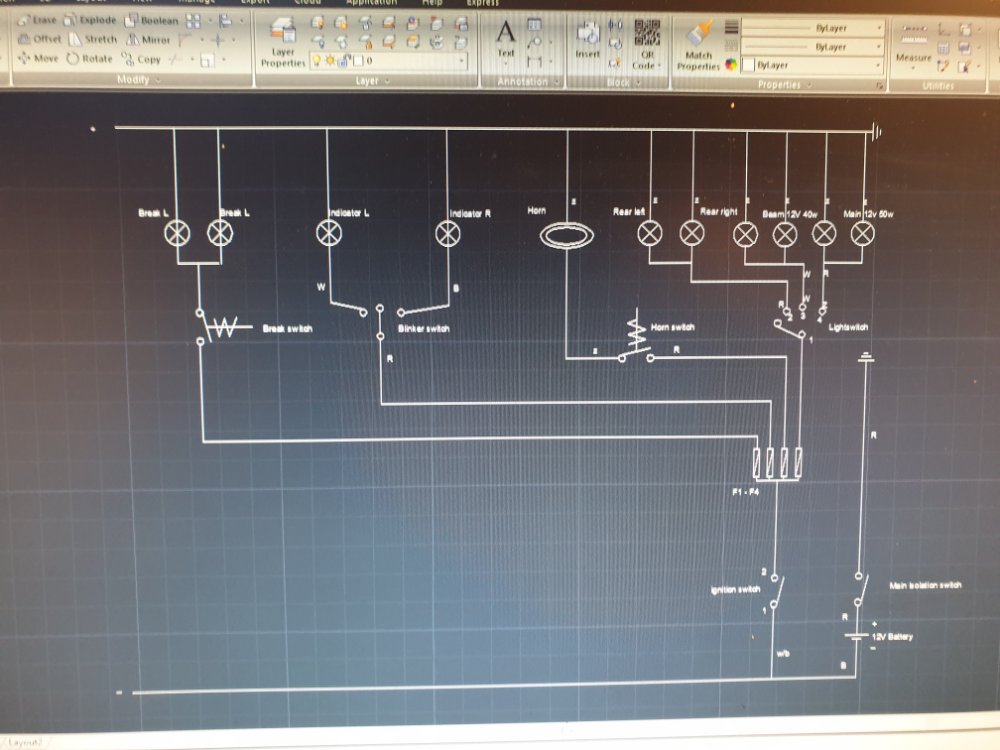Click the ByLayer color swatch box
The image size is (1000, 750).
[x=749, y=65]
